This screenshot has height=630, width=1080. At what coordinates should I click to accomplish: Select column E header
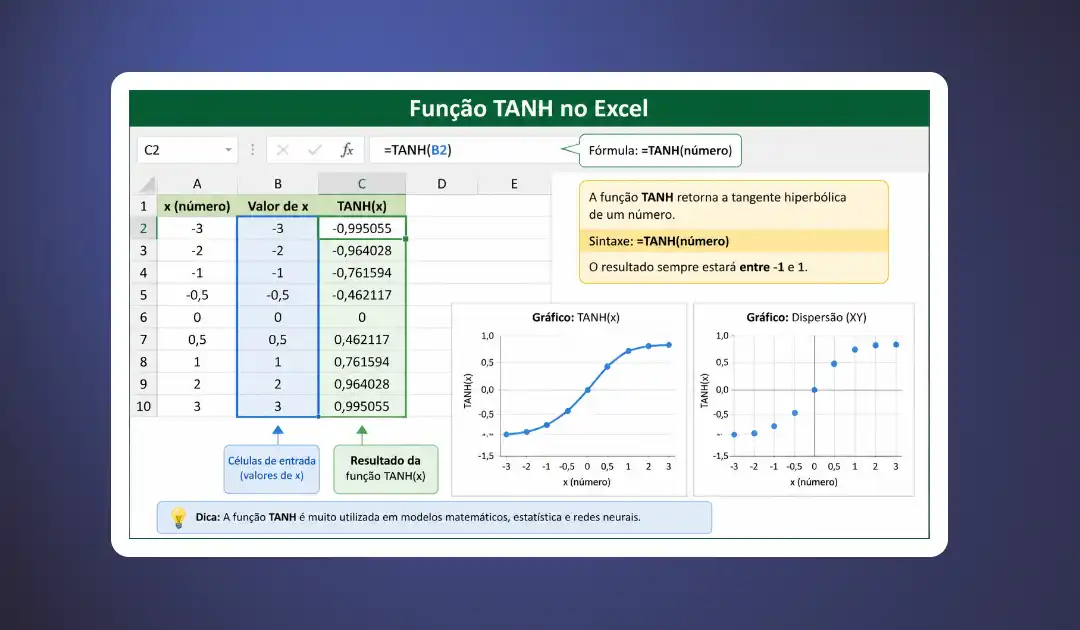point(514,184)
